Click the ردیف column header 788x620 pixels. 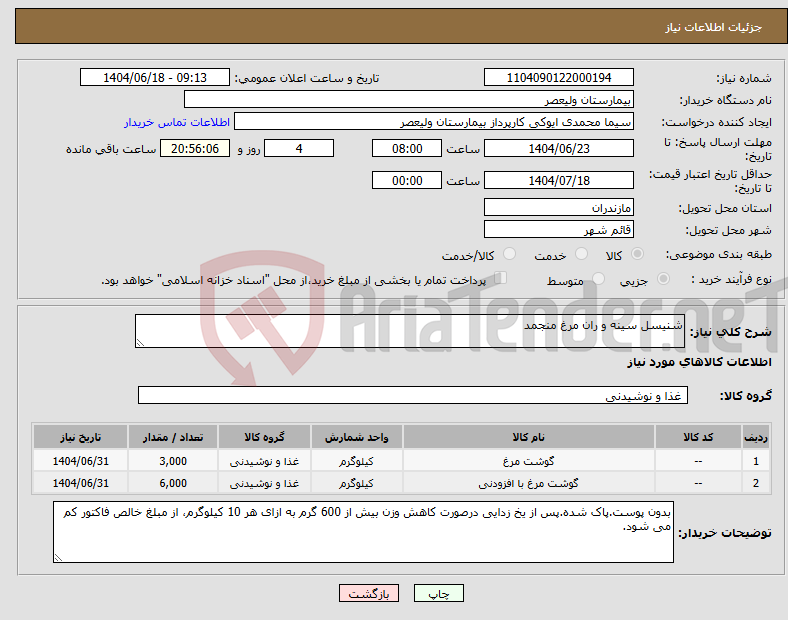756,437
